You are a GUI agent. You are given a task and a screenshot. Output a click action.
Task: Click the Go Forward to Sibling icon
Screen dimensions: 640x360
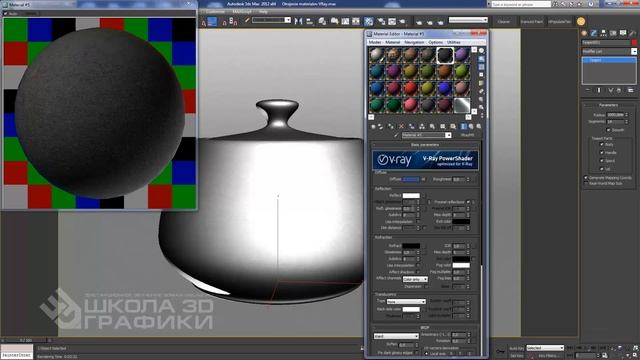pyautogui.click(x=478, y=127)
